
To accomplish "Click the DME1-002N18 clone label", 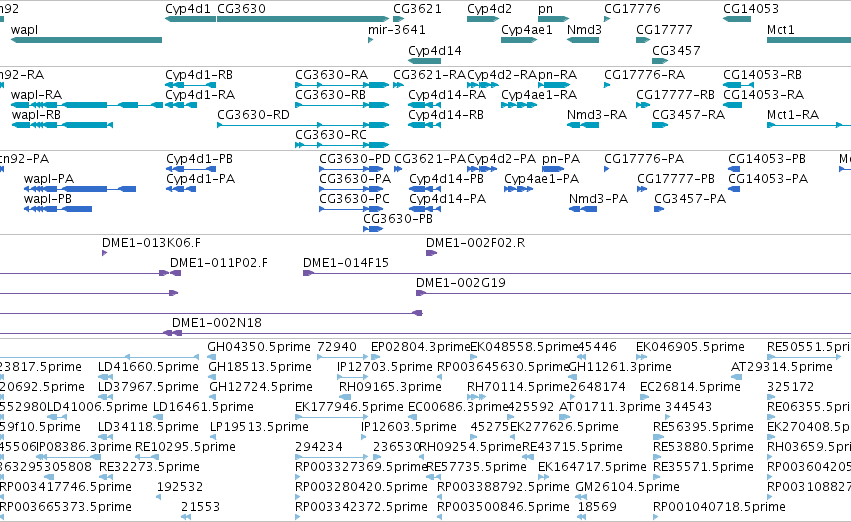I will [x=217, y=323].
